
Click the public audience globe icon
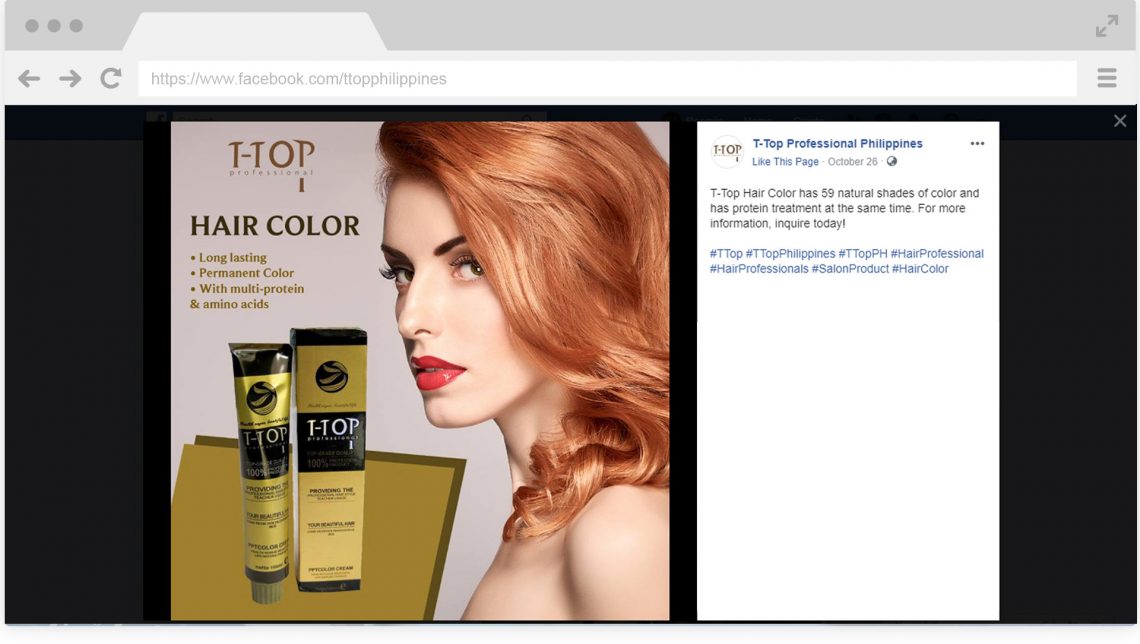(x=892, y=161)
